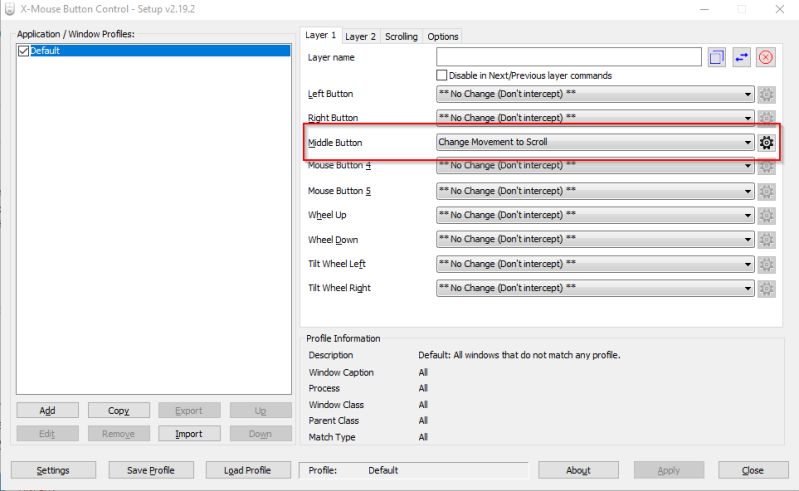Open the Tilt Wheel Left dropdown
Screen dimensions: 799x491
(x=595, y=264)
